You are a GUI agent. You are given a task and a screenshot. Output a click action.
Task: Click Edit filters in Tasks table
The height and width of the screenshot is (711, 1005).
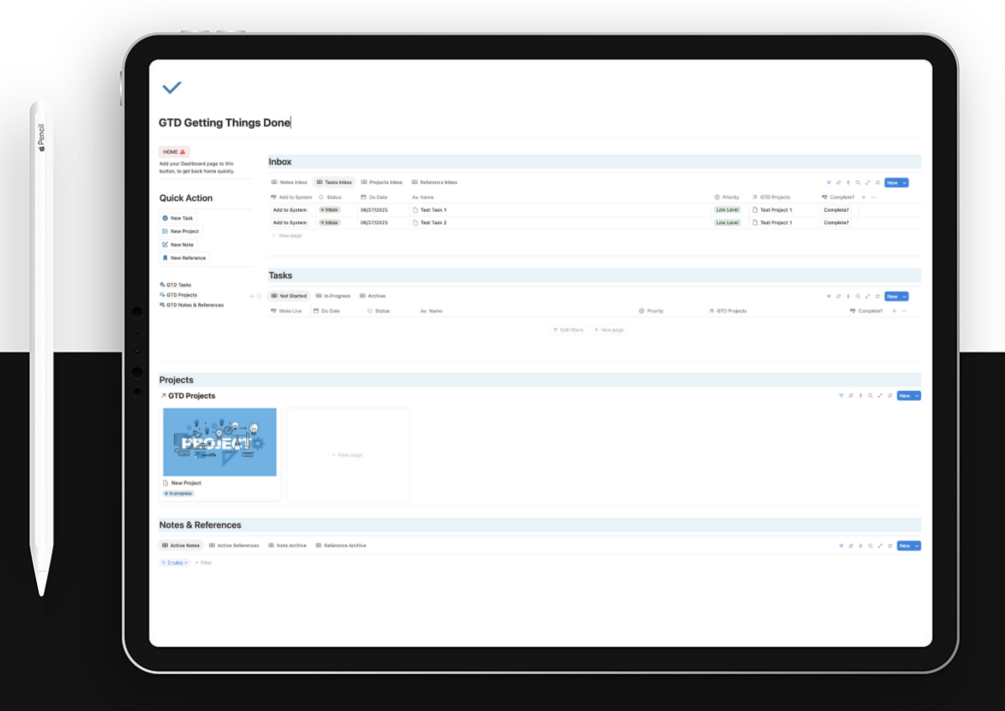click(x=569, y=330)
